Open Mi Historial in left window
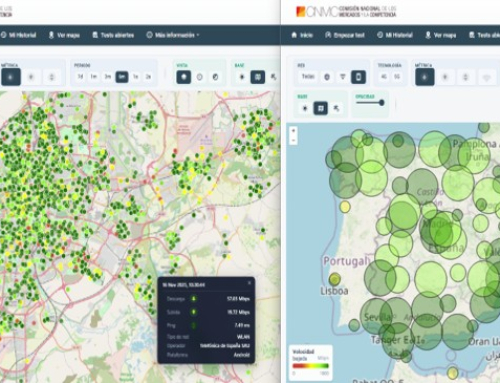The height and width of the screenshot is (383, 500). (19, 35)
